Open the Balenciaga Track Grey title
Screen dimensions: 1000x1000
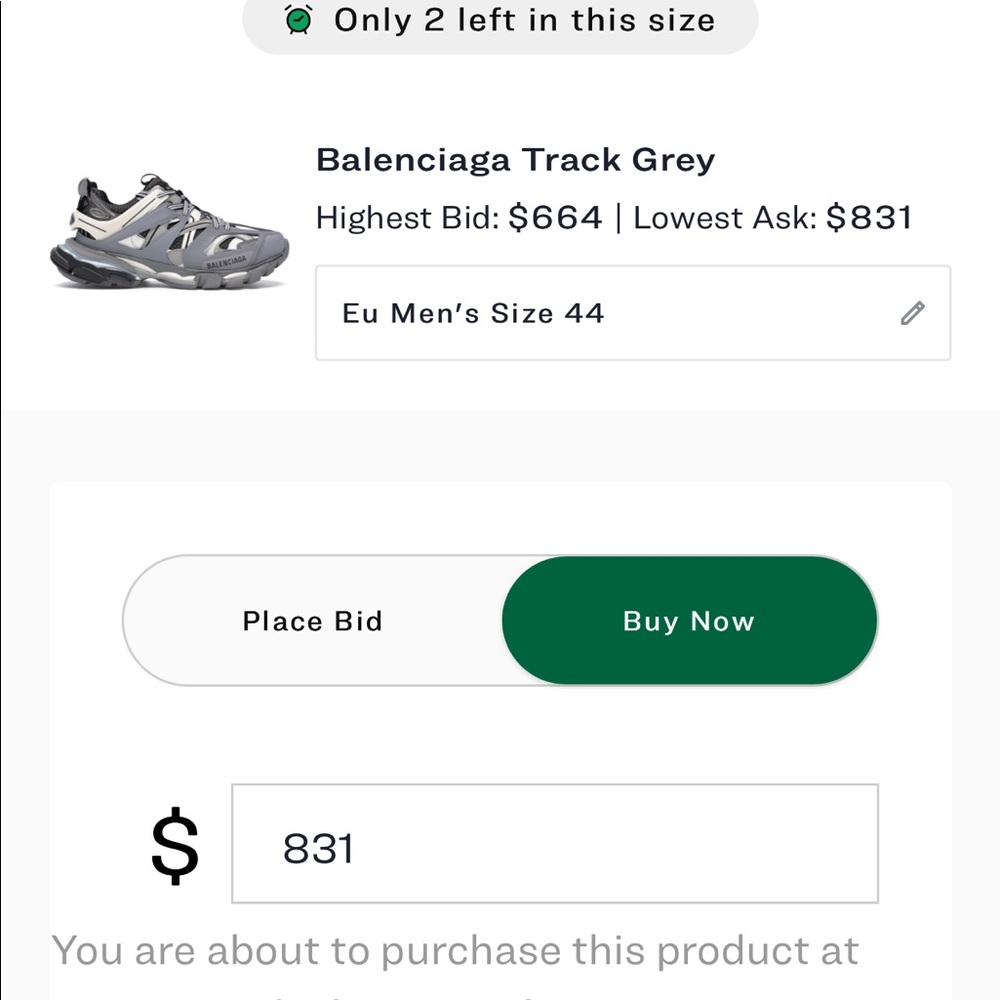[515, 160]
